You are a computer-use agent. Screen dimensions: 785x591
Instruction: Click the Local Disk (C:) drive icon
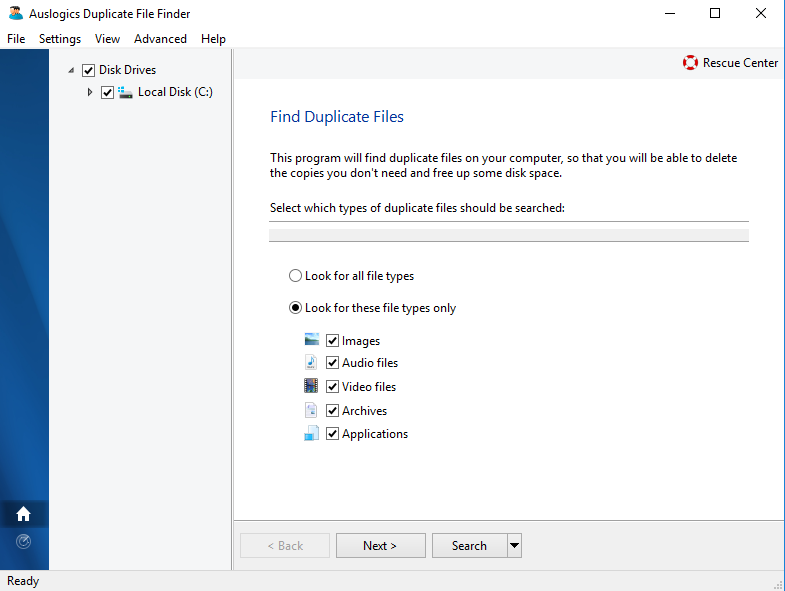[126, 92]
